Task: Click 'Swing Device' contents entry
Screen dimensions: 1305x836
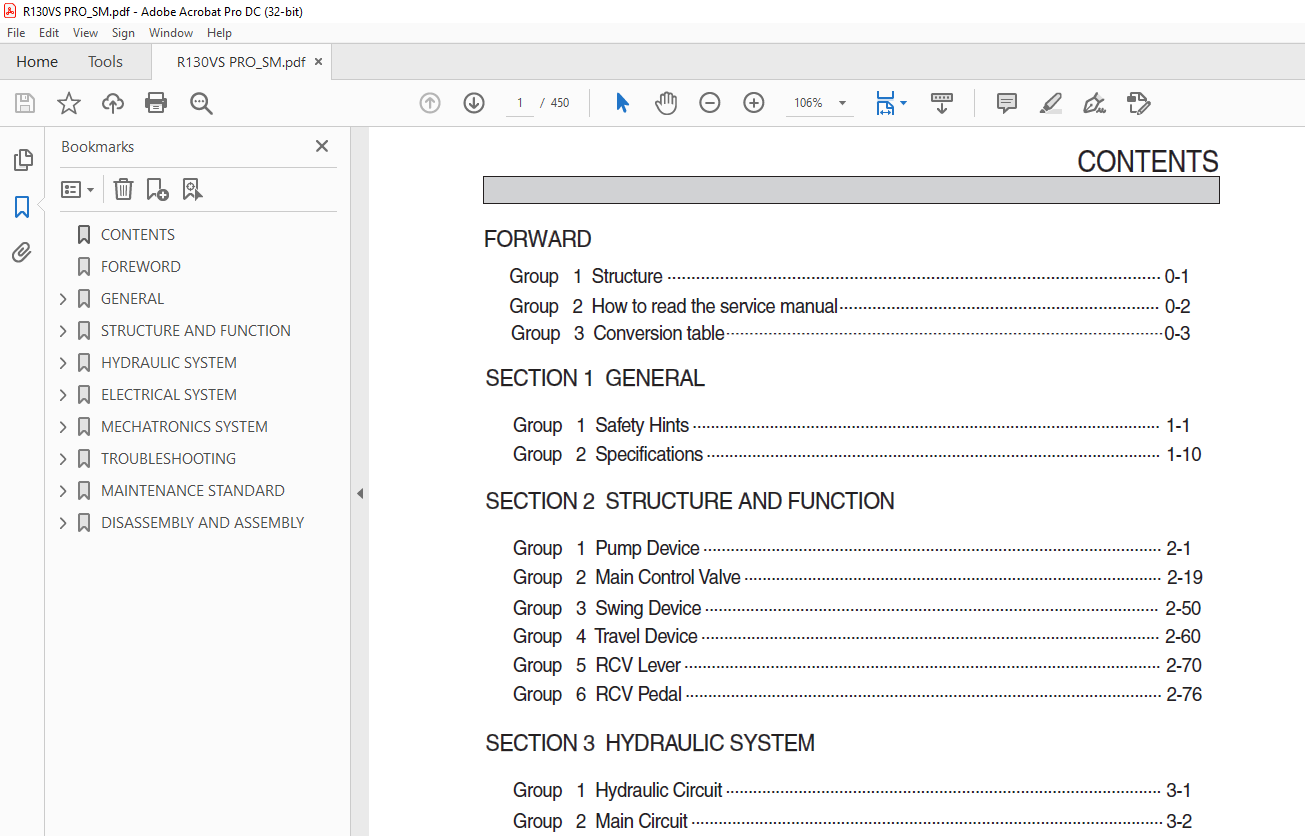Action: coord(648,608)
